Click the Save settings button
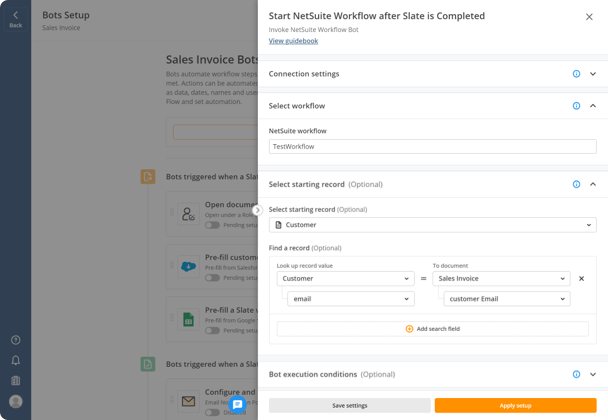The width and height of the screenshot is (608, 420). coord(350,405)
